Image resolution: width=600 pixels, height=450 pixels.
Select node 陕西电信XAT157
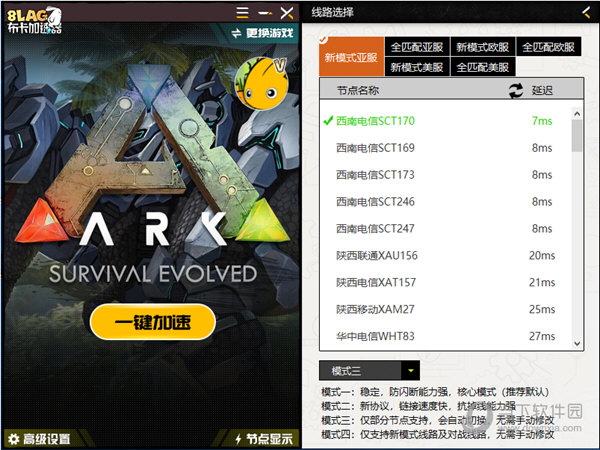click(445, 282)
